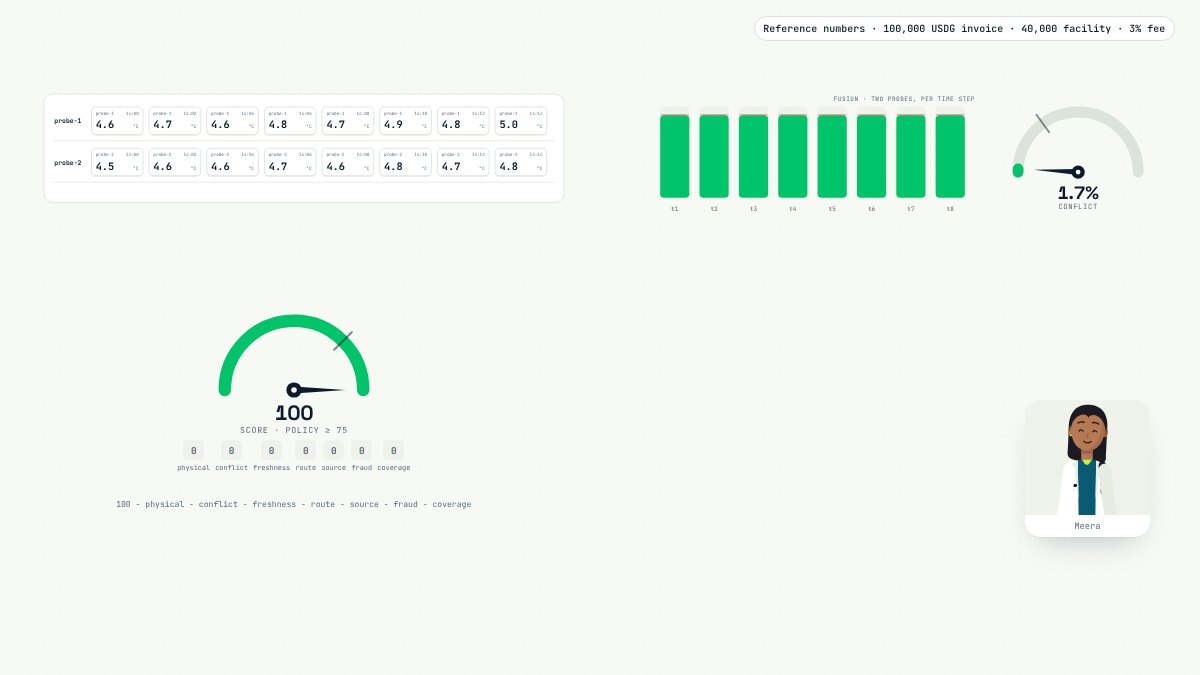Open the probe-1 reading card showing 5.0
Screen dimensions: 1200x675
point(521,121)
